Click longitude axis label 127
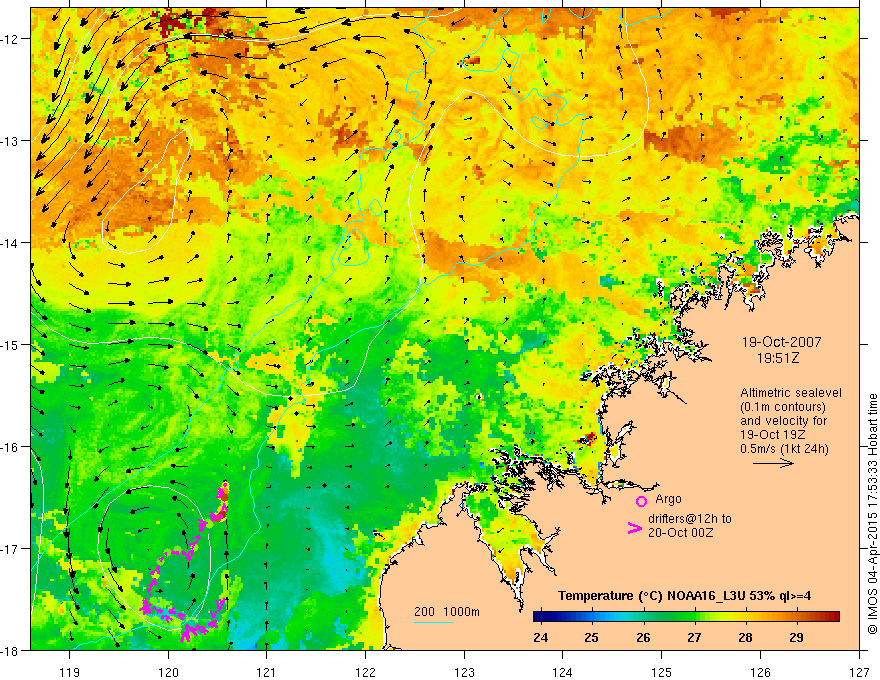Image resolution: width=880 pixels, height=680 pixels. click(x=859, y=672)
